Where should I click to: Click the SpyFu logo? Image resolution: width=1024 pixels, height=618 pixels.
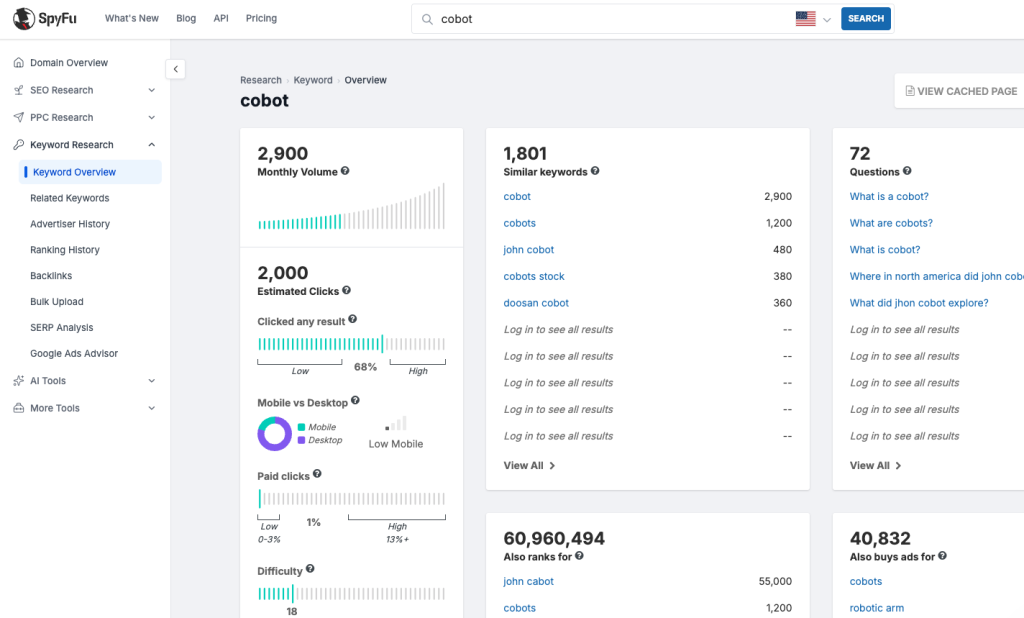click(46, 18)
